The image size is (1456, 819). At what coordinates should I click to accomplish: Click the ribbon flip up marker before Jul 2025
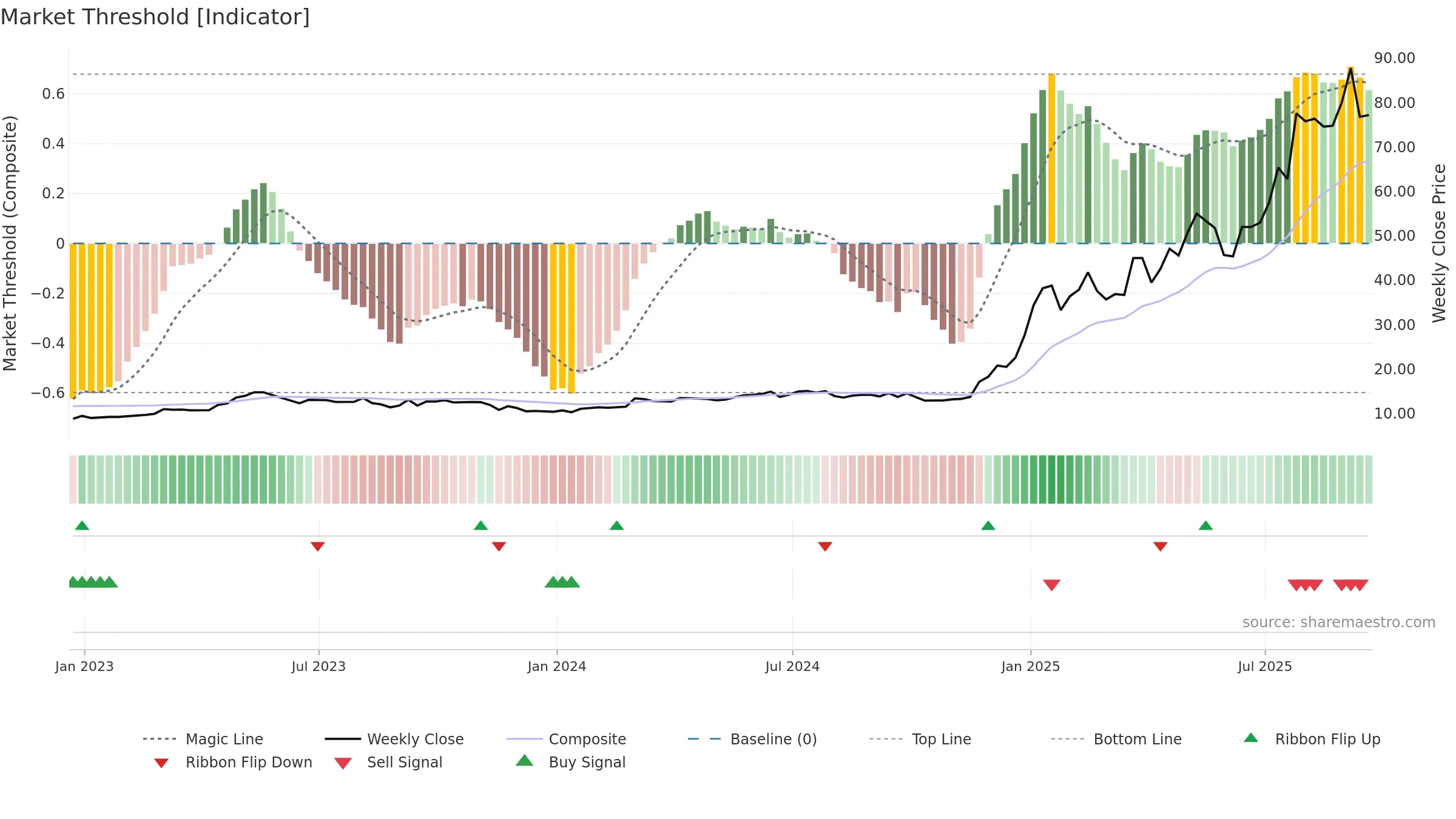click(1205, 525)
